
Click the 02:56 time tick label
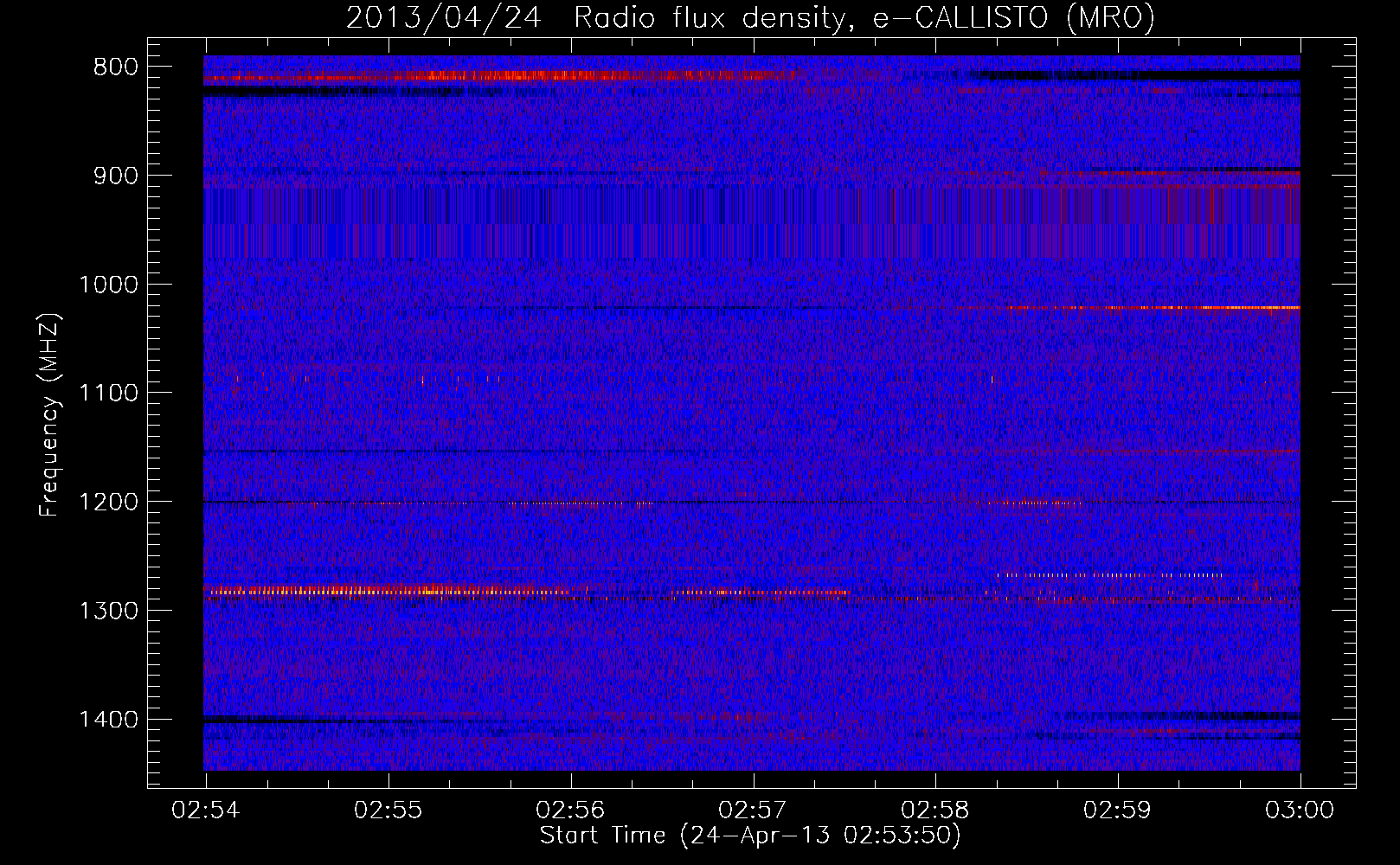tap(571, 810)
